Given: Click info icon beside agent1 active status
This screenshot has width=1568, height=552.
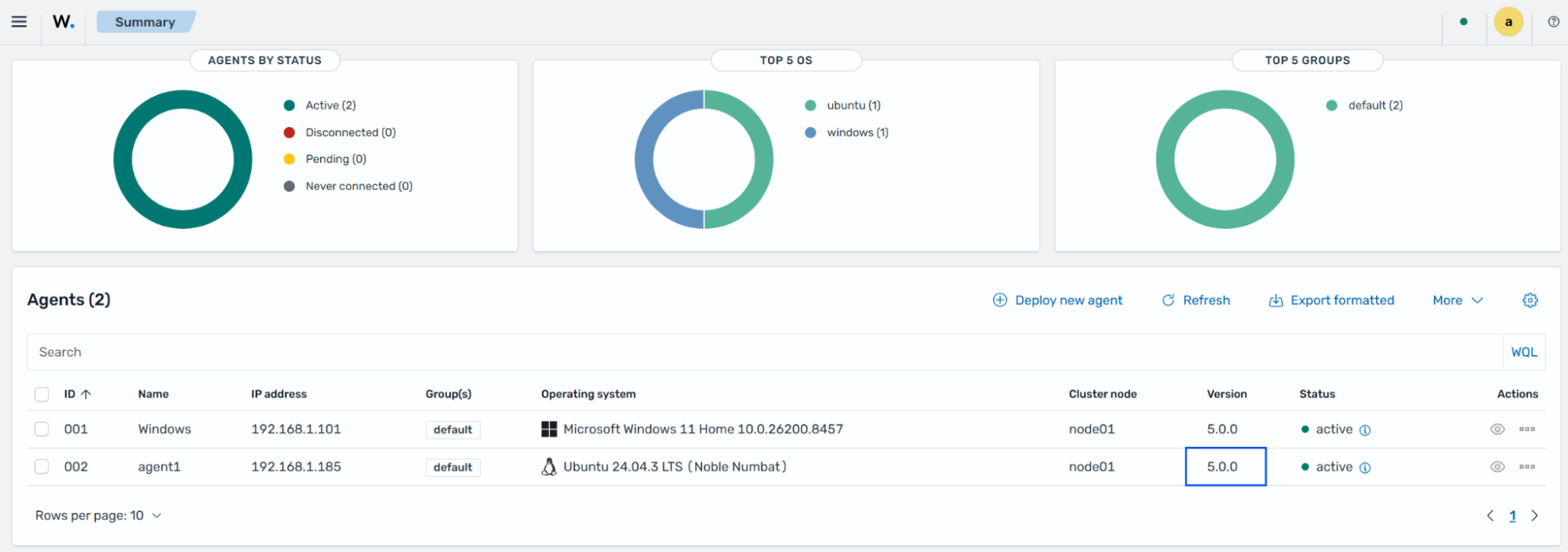Looking at the screenshot, I should [1365, 467].
